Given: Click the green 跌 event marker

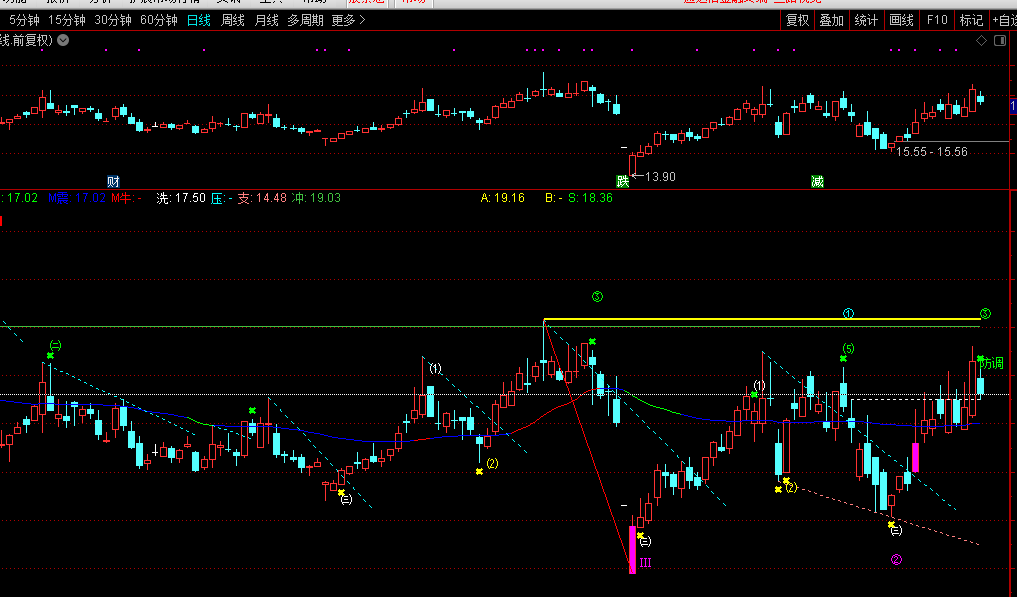Looking at the screenshot, I should [x=623, y=181].
